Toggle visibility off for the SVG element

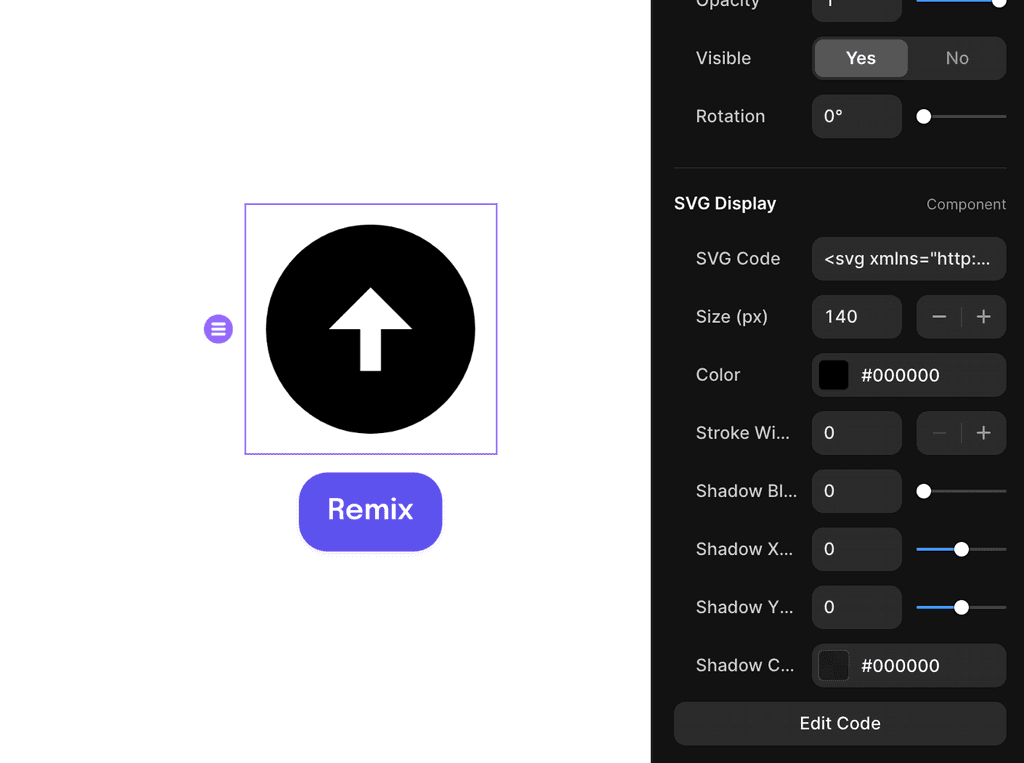(x=956, y=58)
